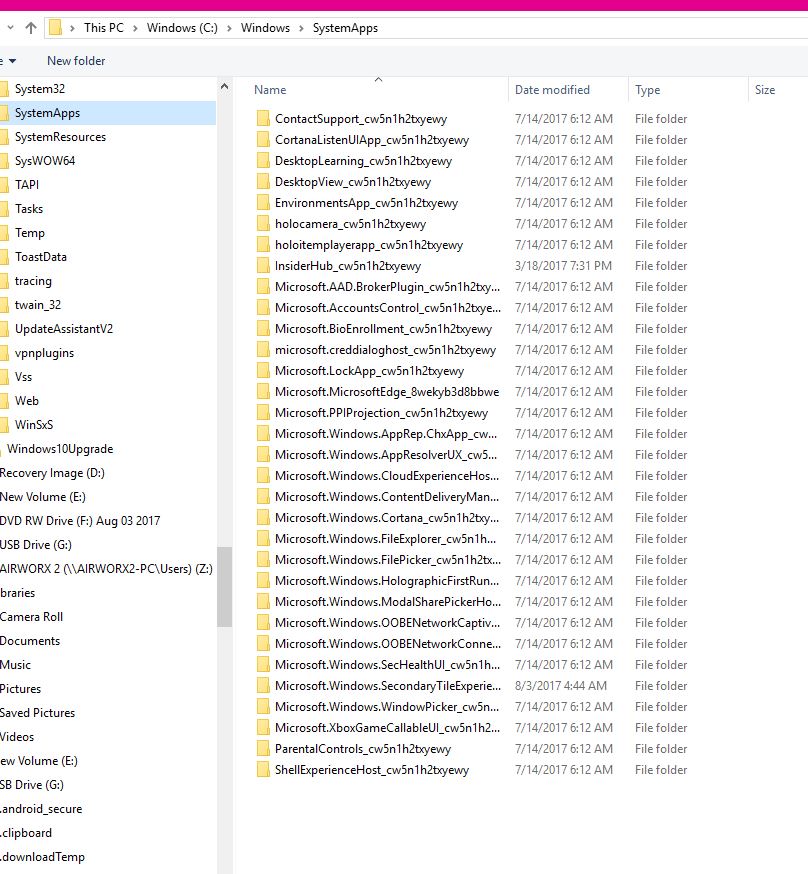Viewport: 808px width, 874px height.
Task: Click the New folder button
Action: pyautogui.click(x=76, y=61)
